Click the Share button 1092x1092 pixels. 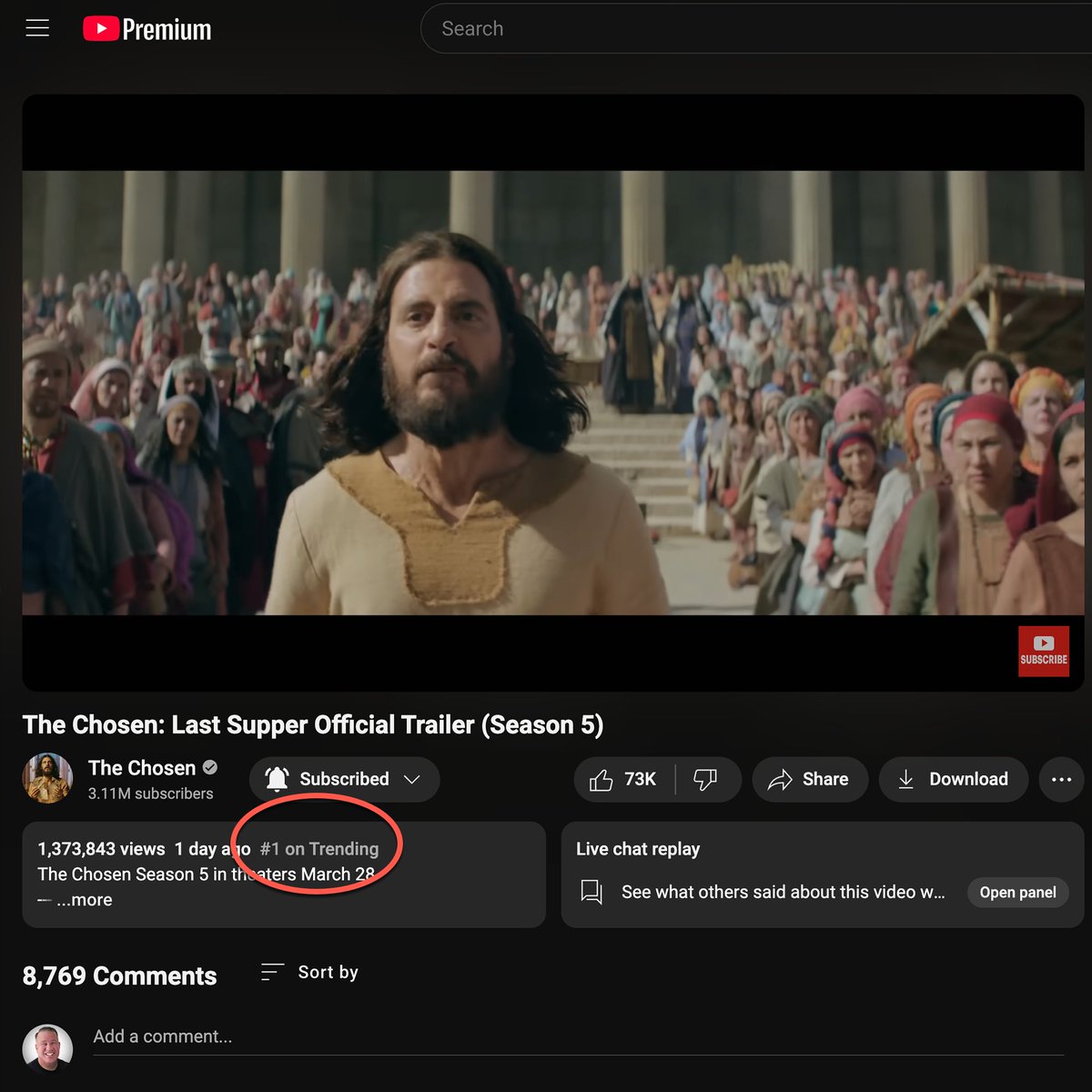810,780
